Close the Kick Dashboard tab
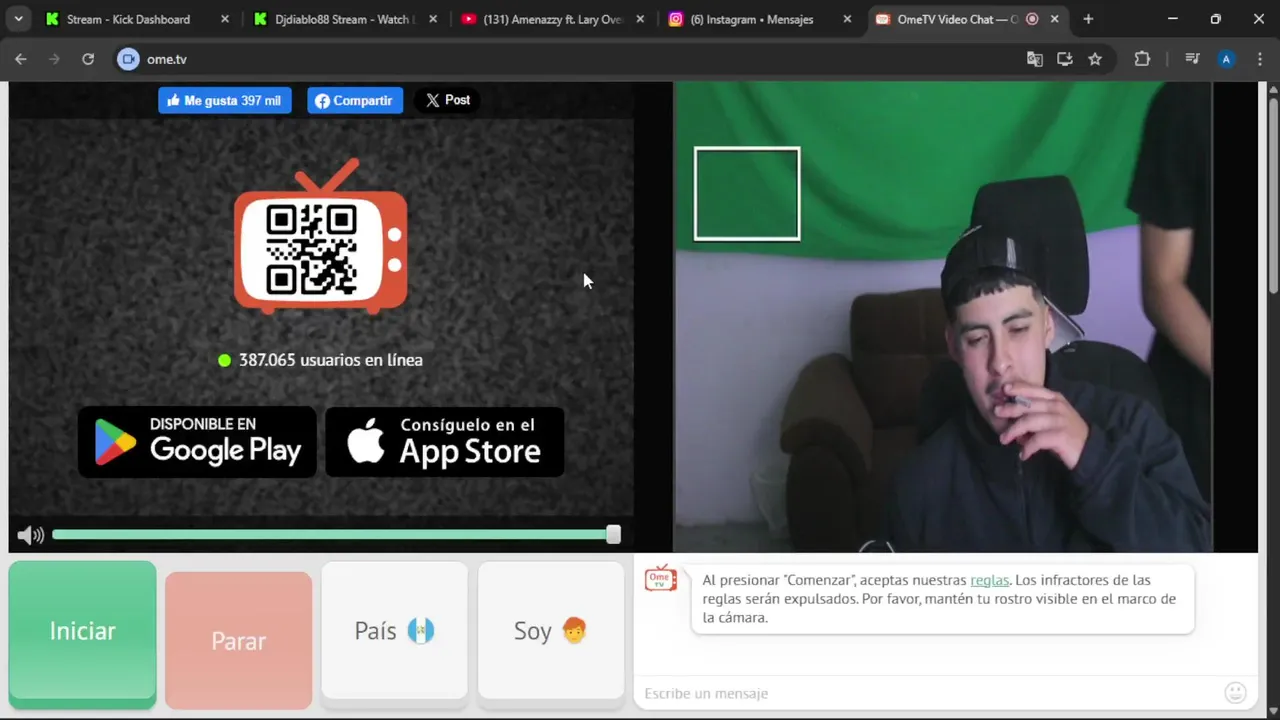Viewport: 1280px width, 720px height. coord(225,19)
